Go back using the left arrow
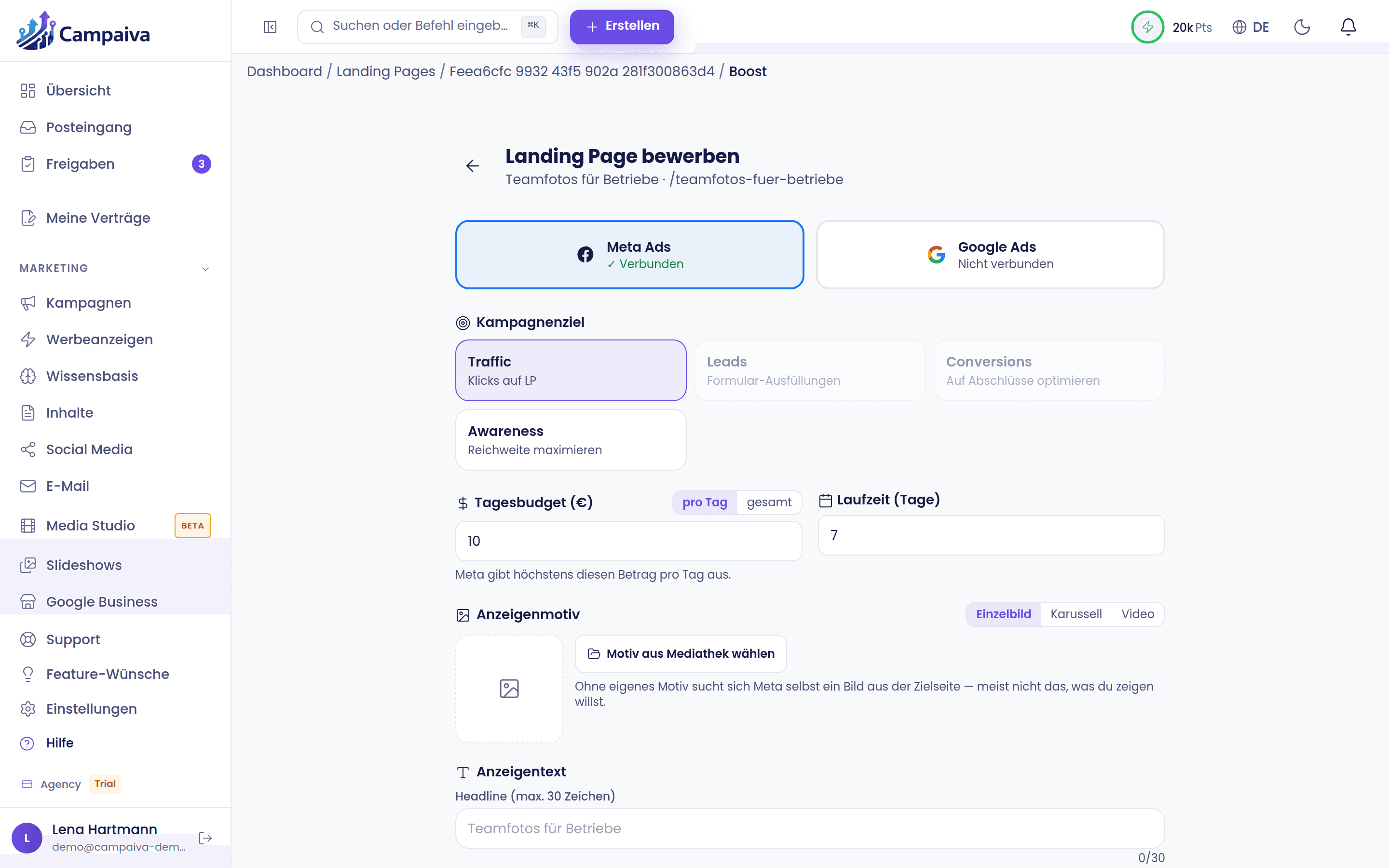 [x=472, y=166]
